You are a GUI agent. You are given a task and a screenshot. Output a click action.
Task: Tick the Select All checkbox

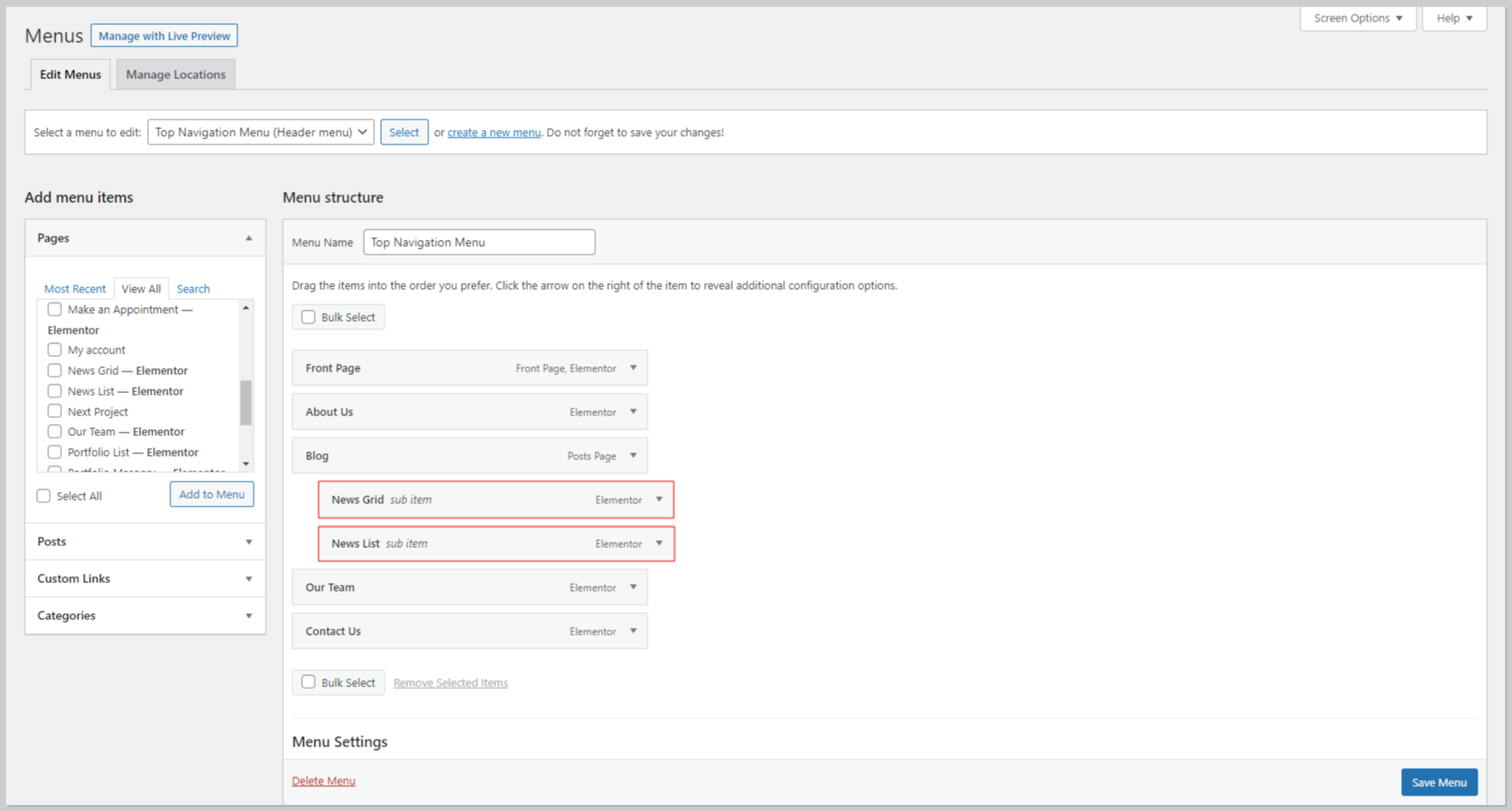click(44, 496)
